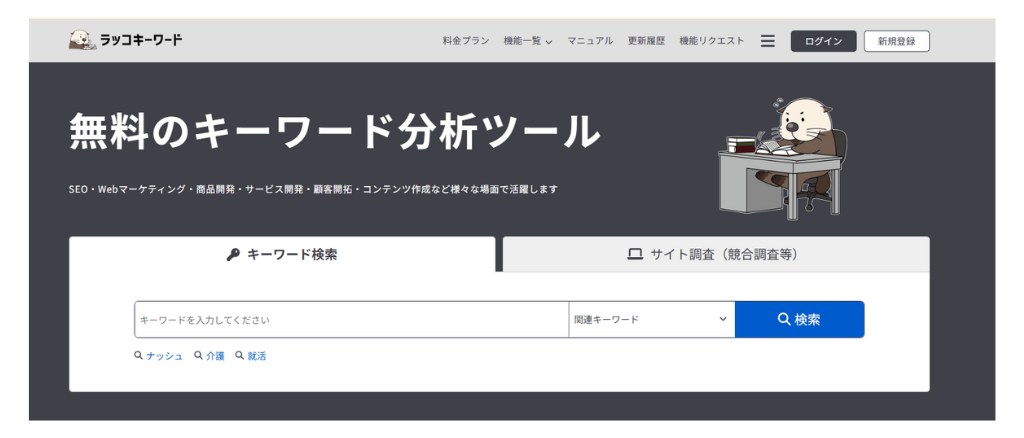Click the magnifier icon beside ナッシュ

138,355
